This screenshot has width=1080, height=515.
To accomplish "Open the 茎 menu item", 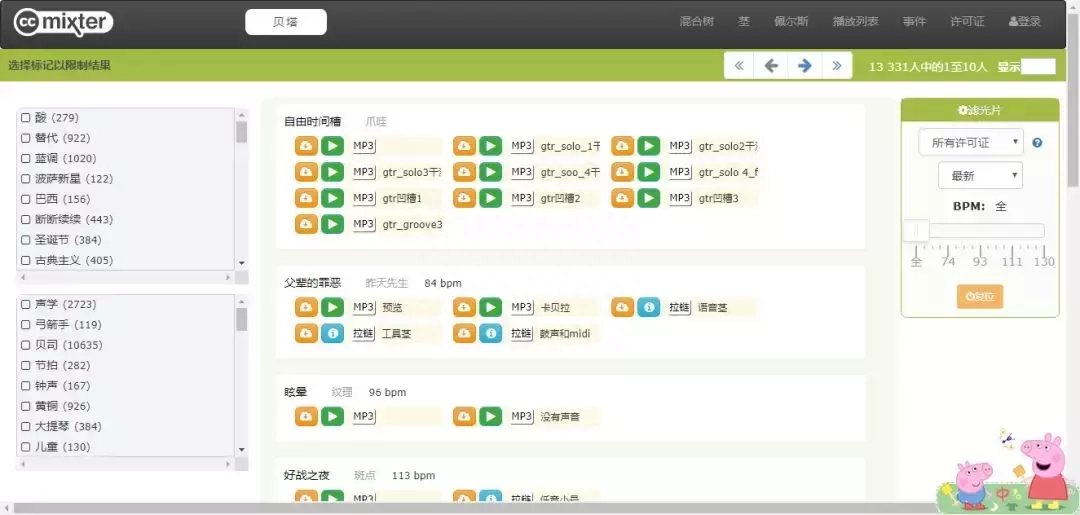I will point(744,21).
